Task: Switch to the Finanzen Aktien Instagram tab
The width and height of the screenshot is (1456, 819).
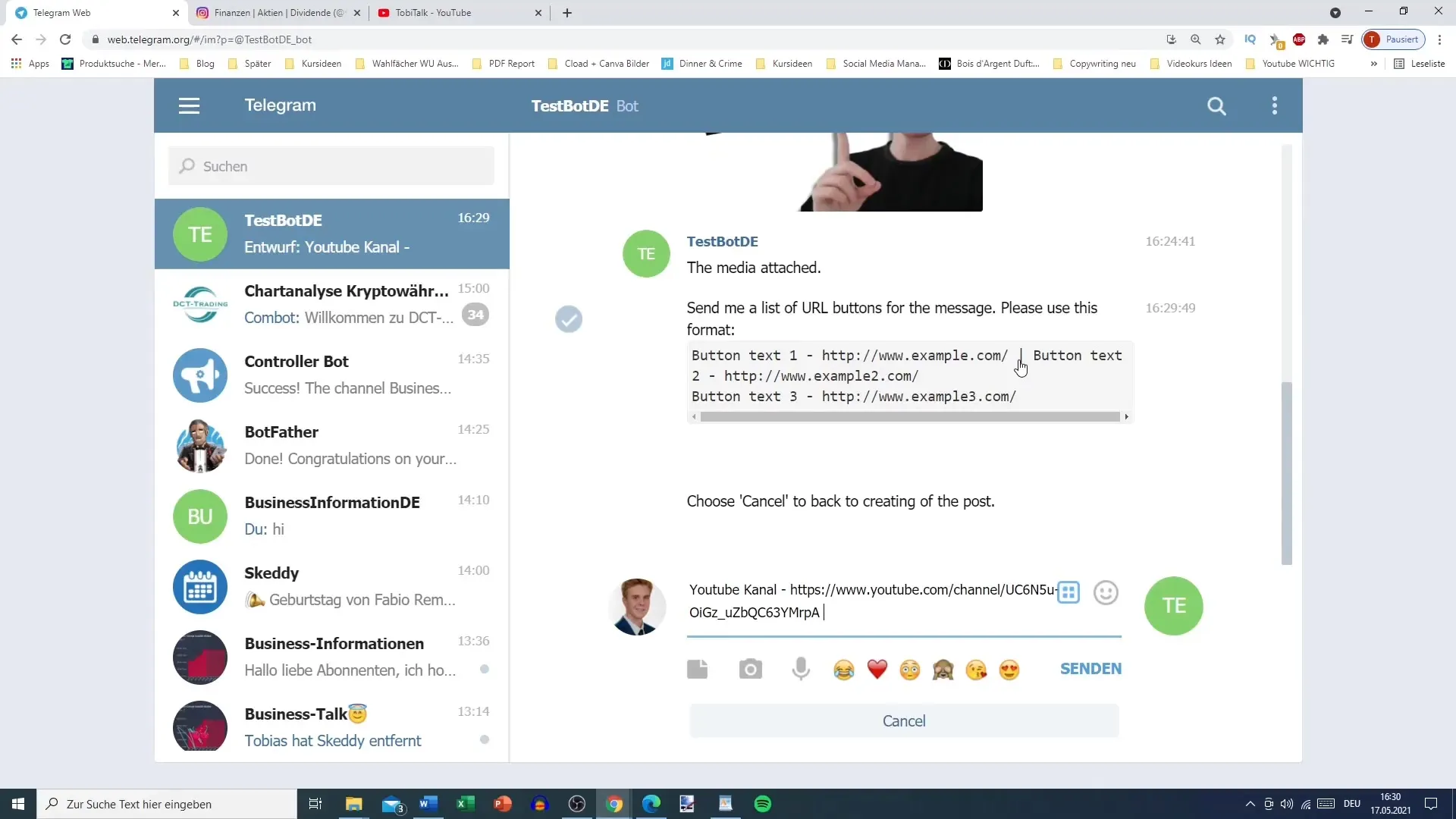Action: [278, 13]
